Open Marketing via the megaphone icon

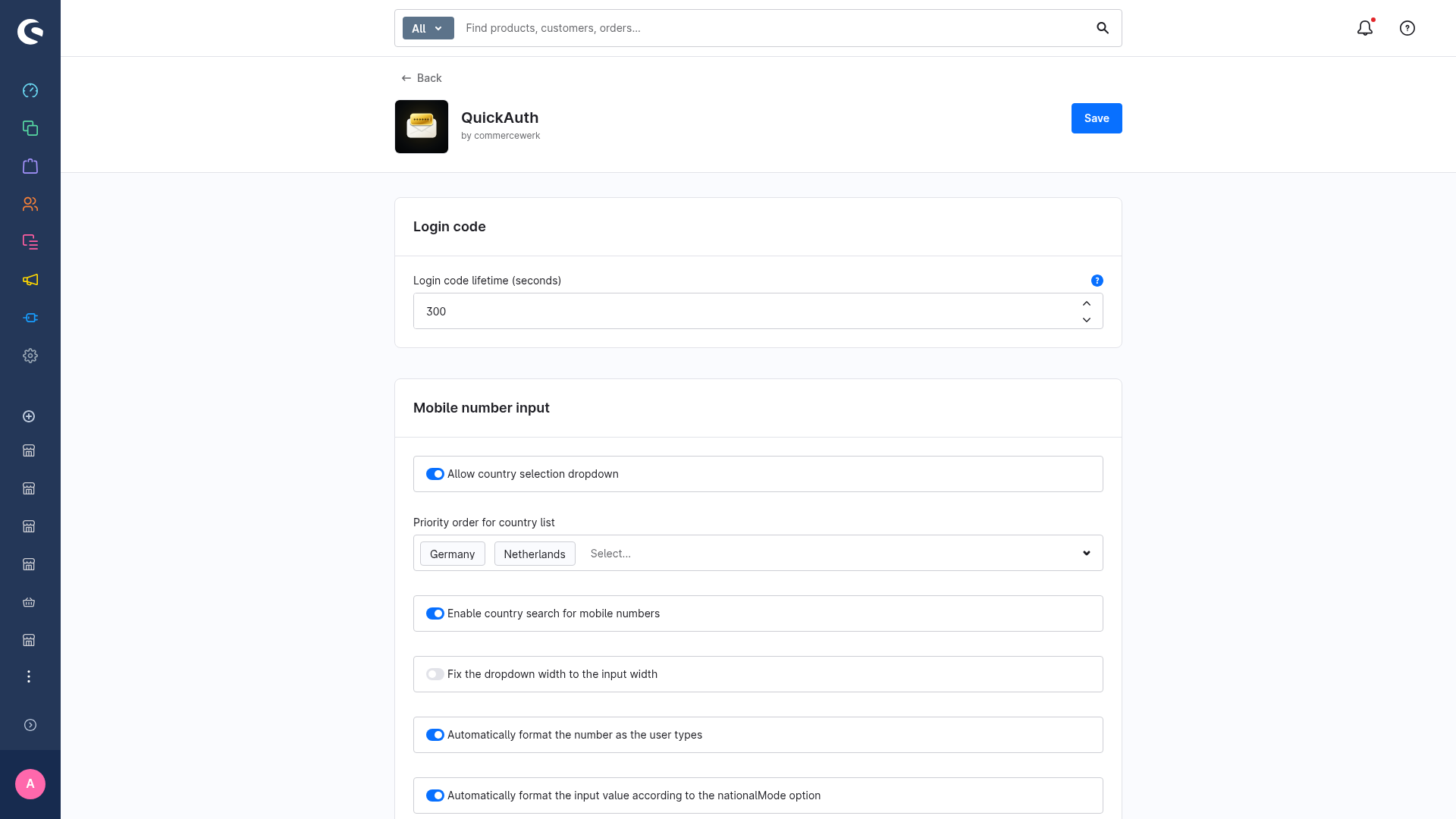point(30,280)
